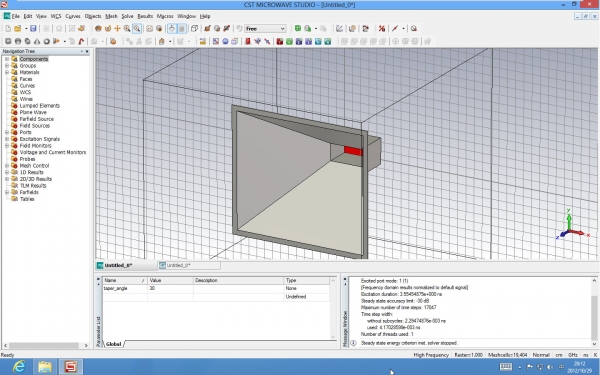
Task: Click the Type column header
Action: click(x=306, y=280)
